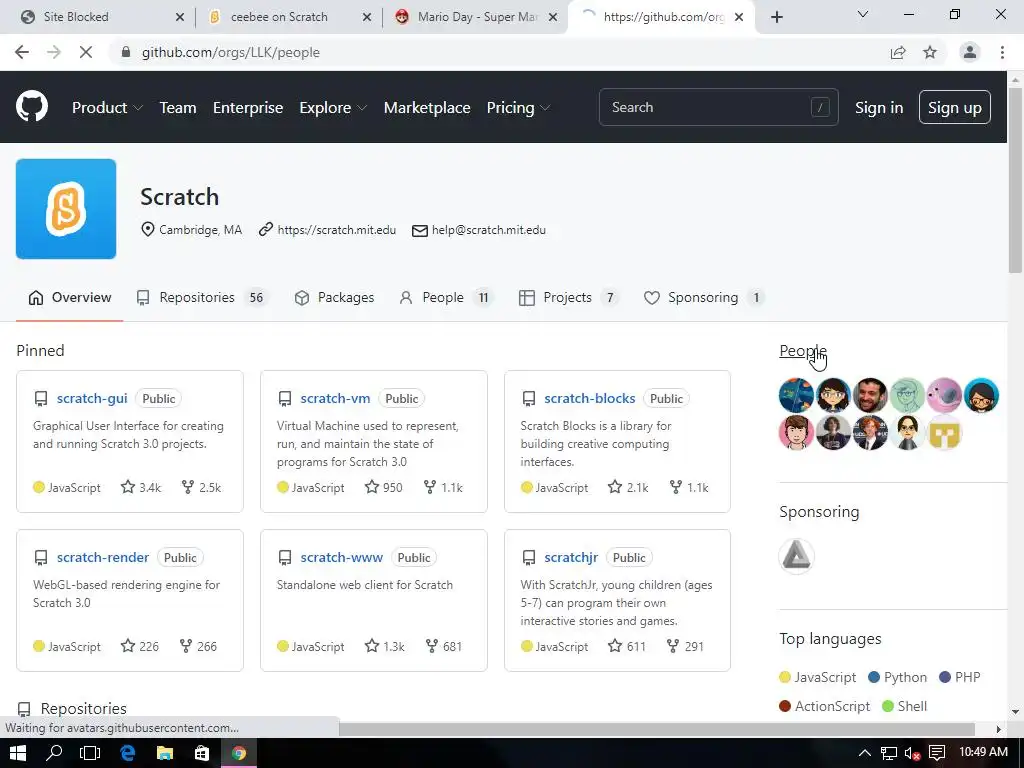The image size is (1024, 768).
Task: Expand the Product dropdown menu
Action: pyautogui.click(x=107, y=108)
